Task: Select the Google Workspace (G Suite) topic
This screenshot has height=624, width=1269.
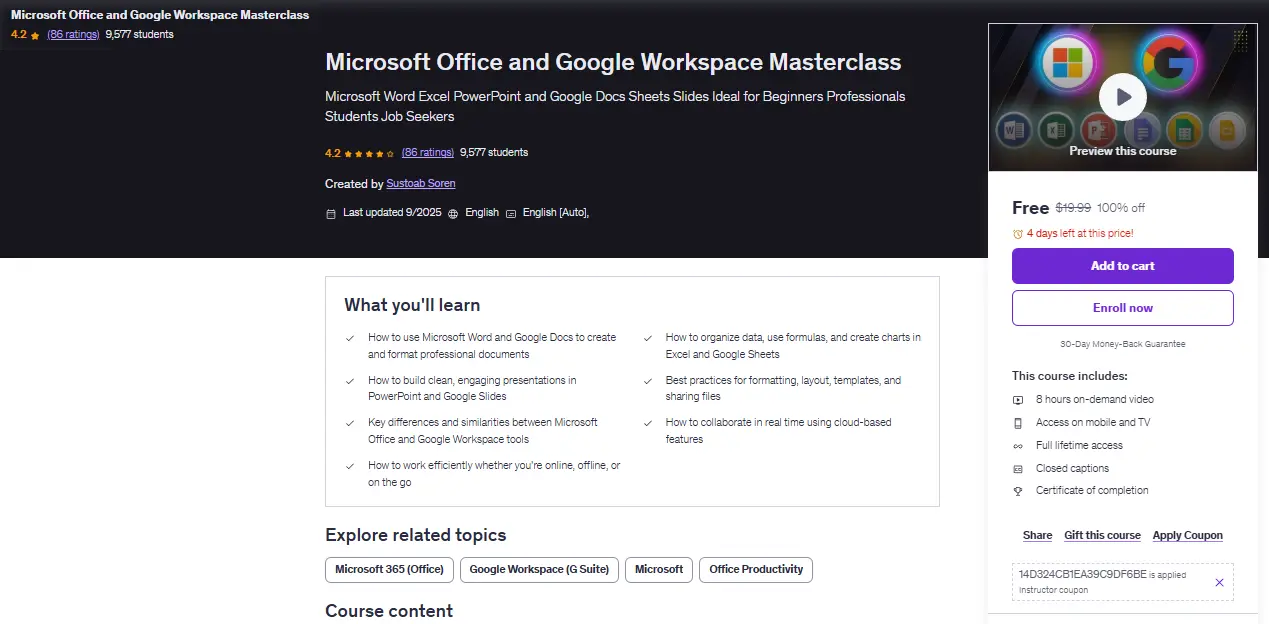Action: pyautogui.click(x=539, y=570)
